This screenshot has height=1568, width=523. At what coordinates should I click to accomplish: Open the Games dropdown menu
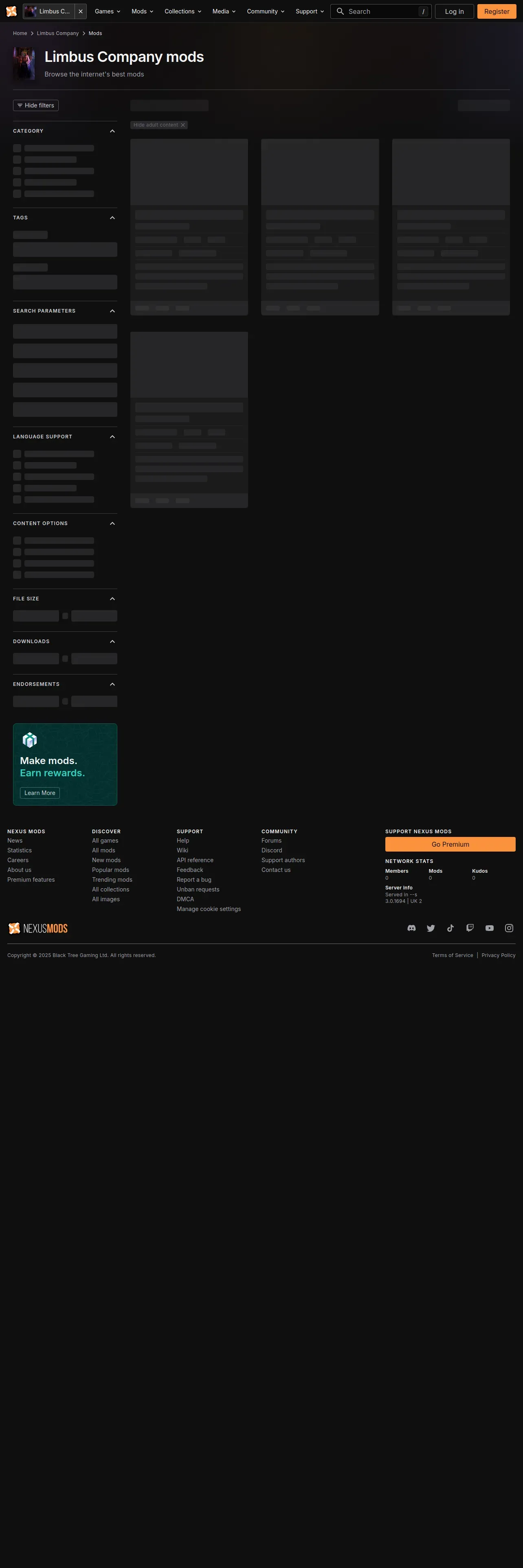(108, 11)
